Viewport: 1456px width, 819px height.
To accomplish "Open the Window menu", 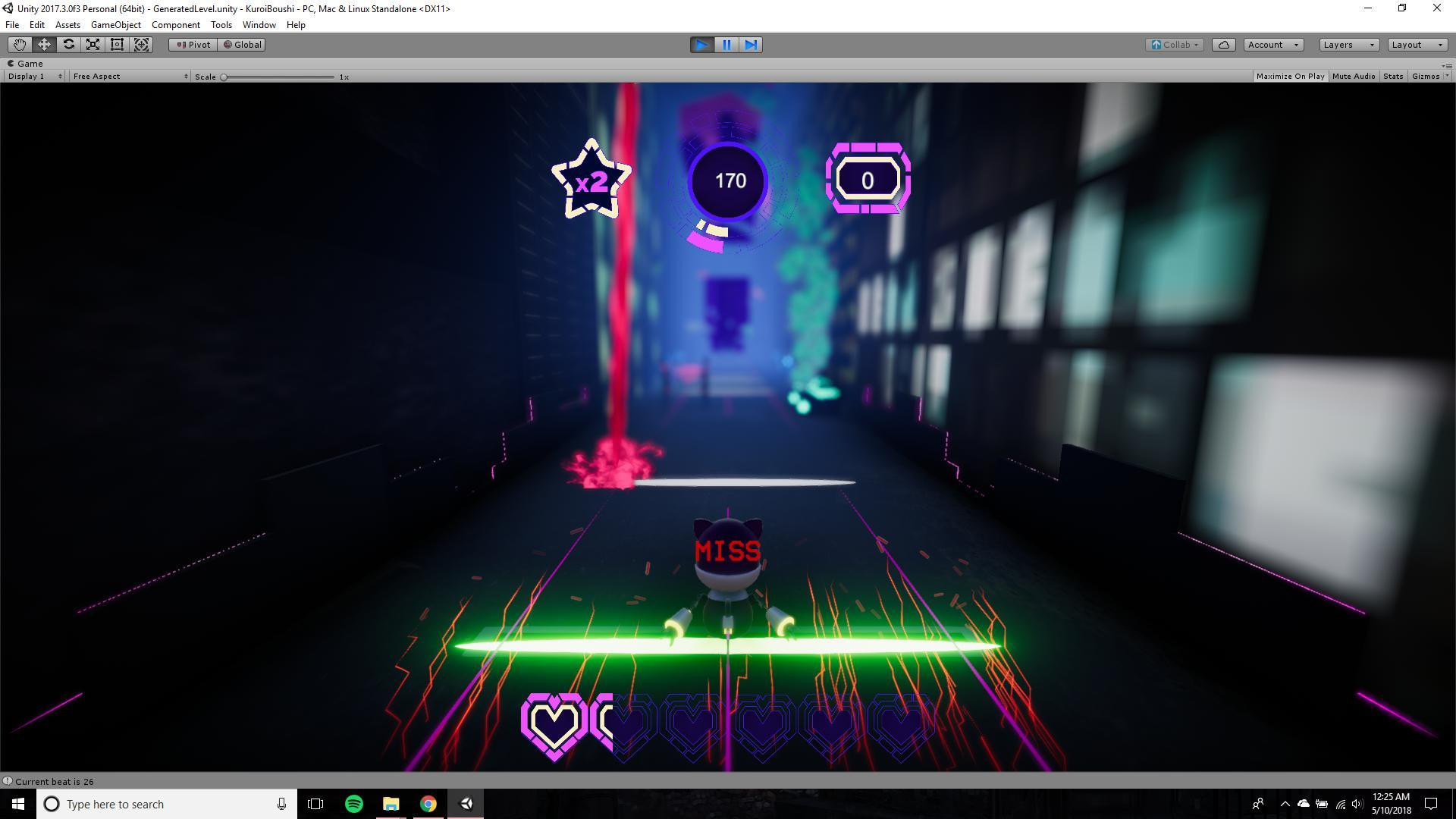I will pos(259,25).
